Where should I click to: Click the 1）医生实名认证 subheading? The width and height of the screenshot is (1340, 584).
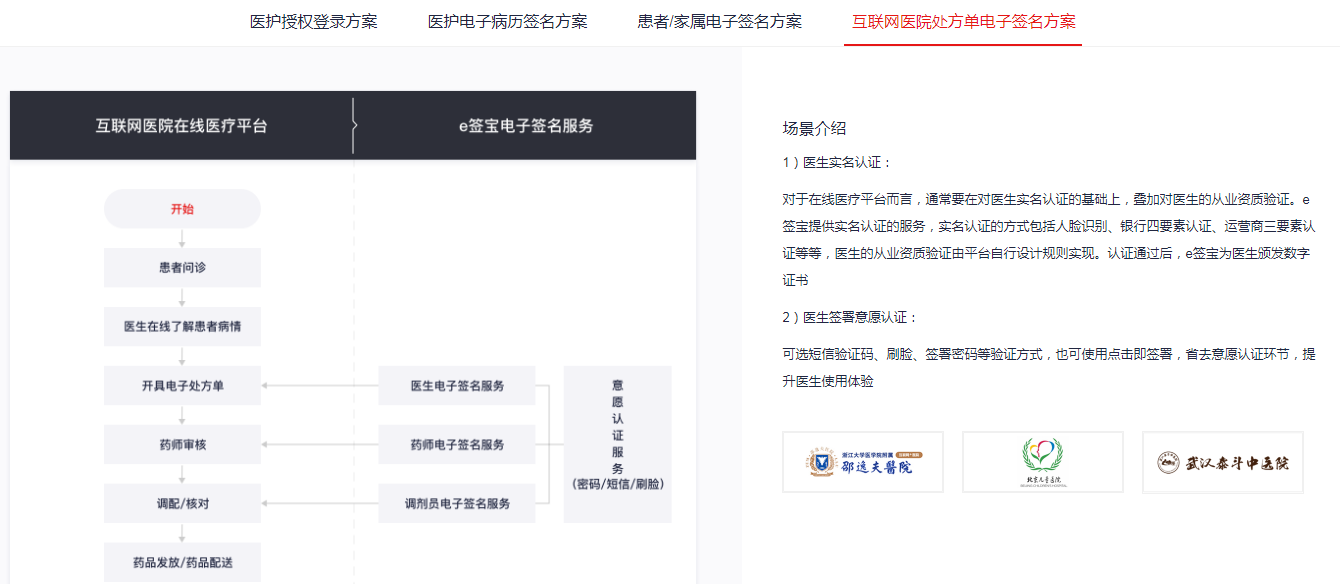837,162
